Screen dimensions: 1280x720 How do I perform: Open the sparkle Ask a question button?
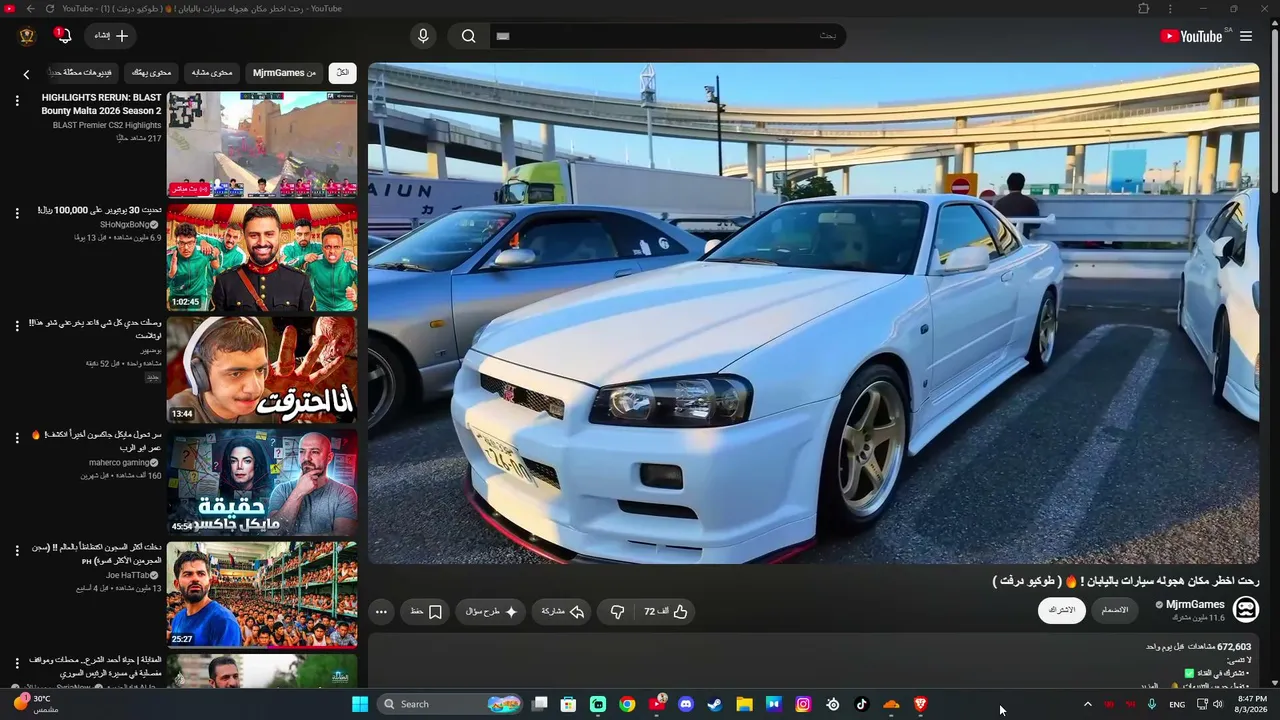[491, 612]
